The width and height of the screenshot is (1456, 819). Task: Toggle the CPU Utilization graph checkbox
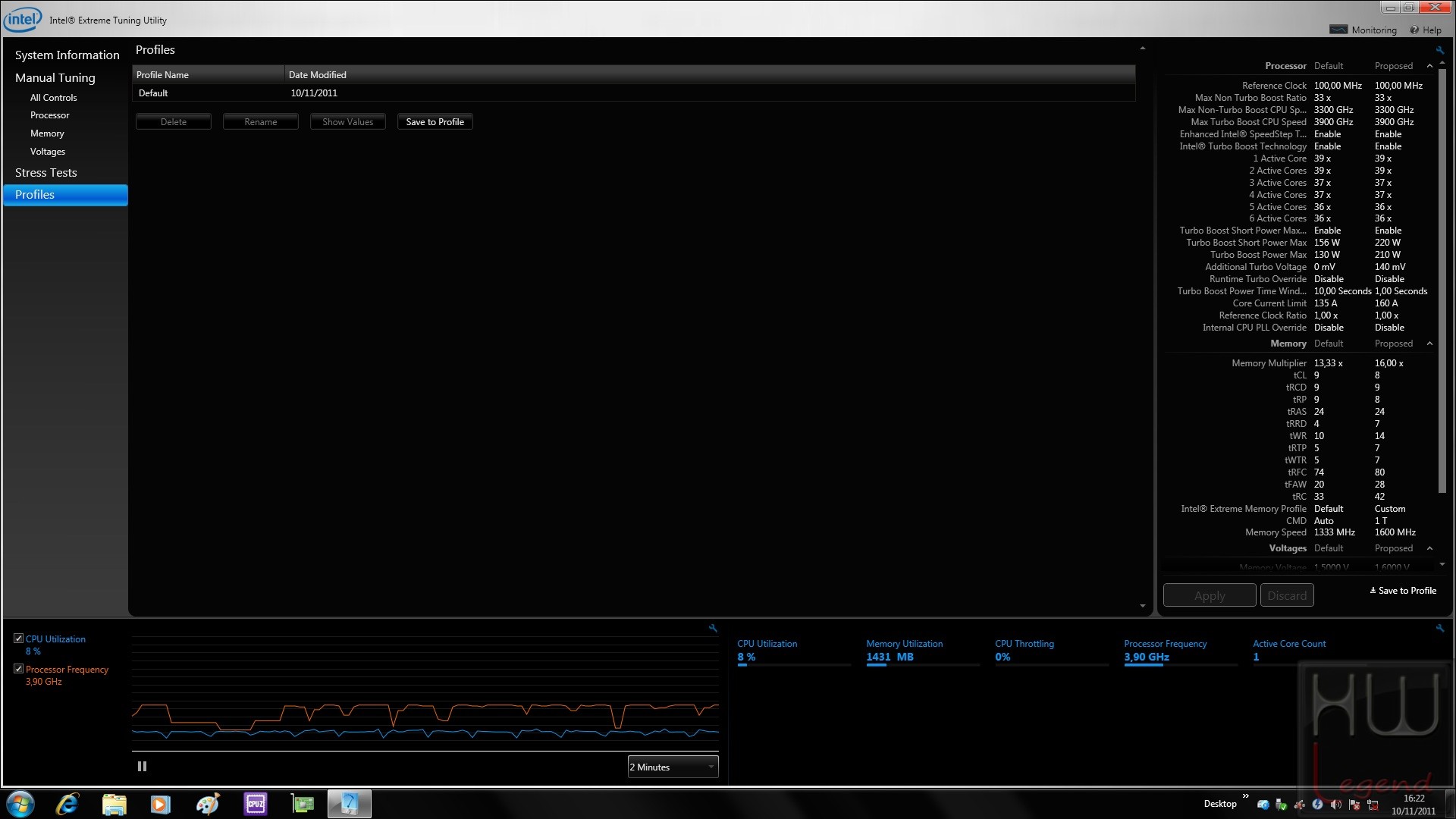(18, 639)
